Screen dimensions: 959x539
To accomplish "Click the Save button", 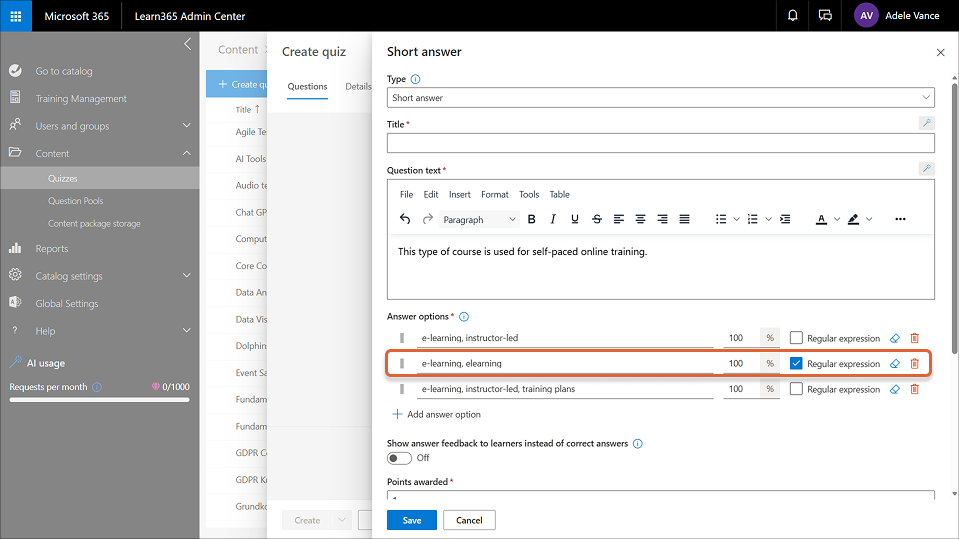I will tap(411, 520).
